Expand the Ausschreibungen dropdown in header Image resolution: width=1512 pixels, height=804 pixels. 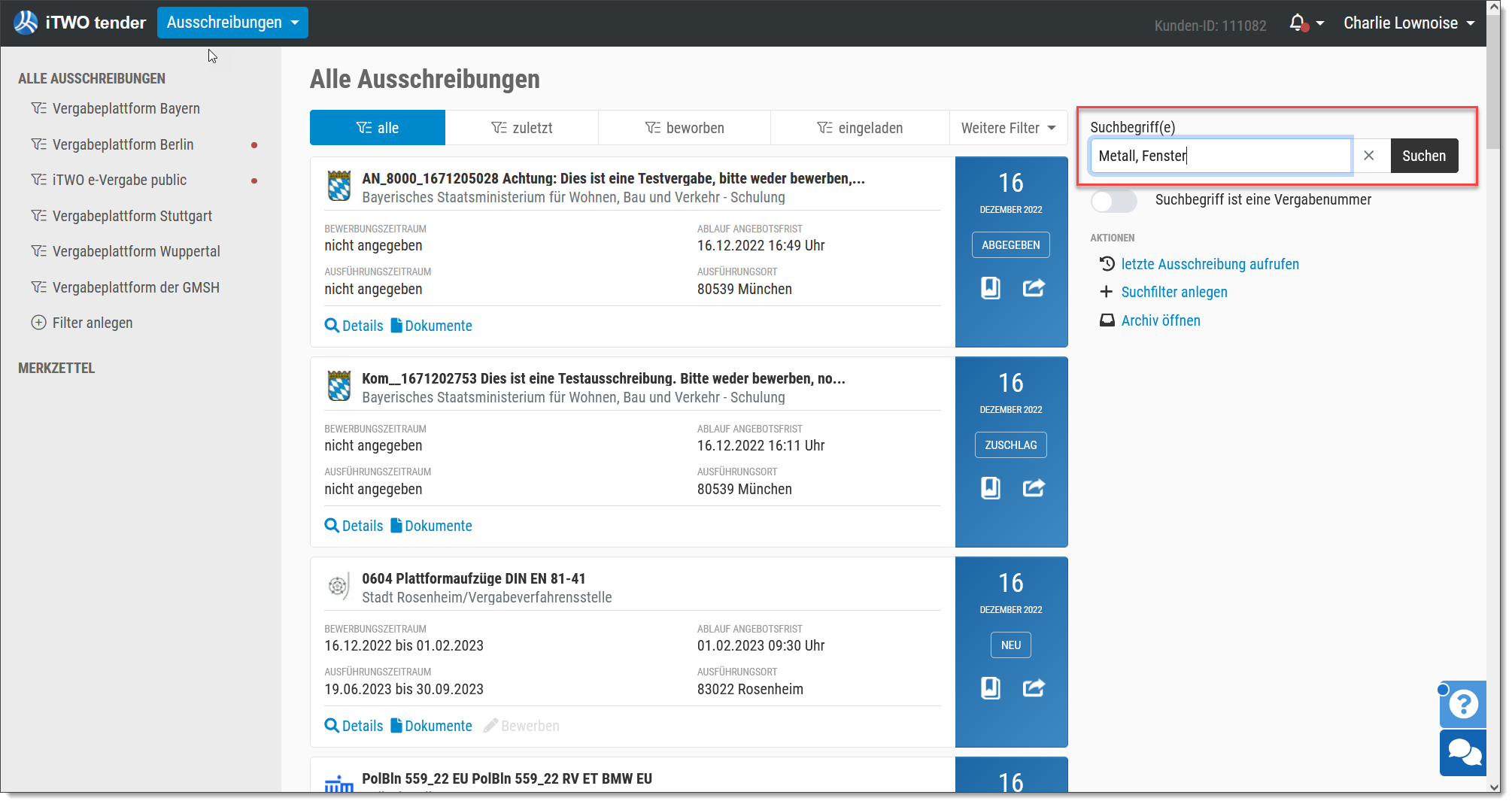coord(232,23)
